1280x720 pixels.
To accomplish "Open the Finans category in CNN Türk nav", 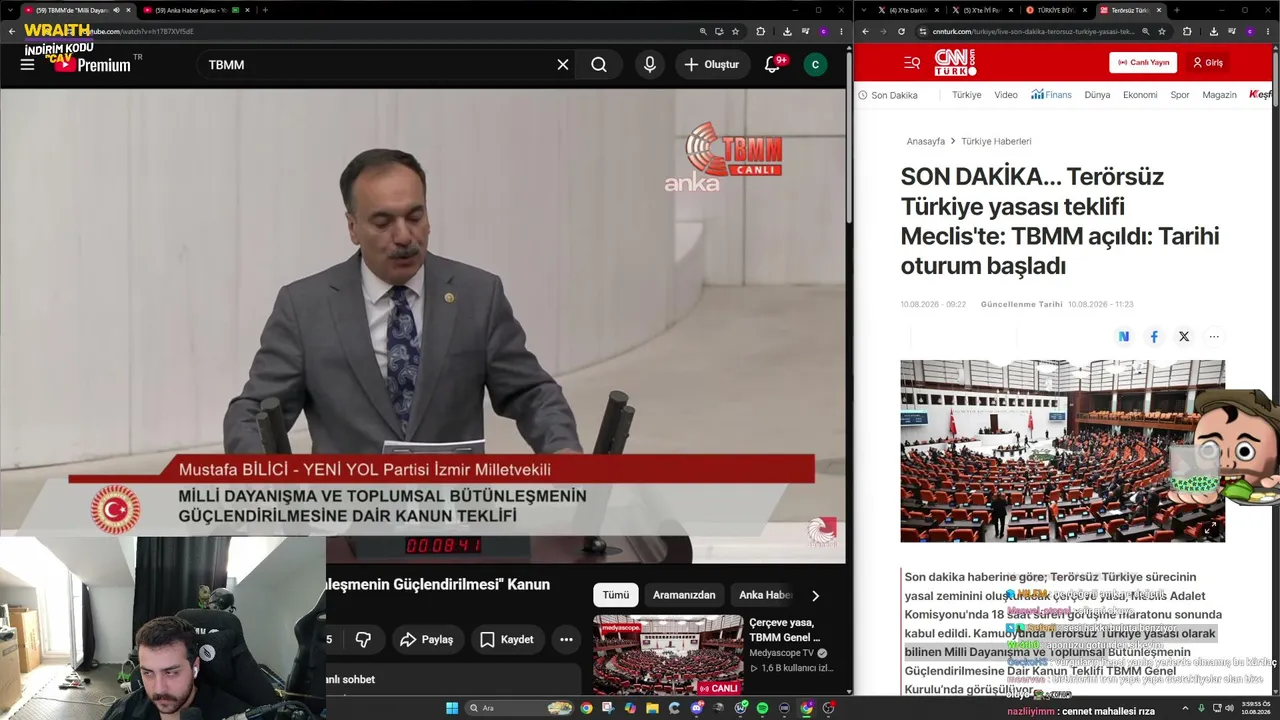I will coord(1052,95).
